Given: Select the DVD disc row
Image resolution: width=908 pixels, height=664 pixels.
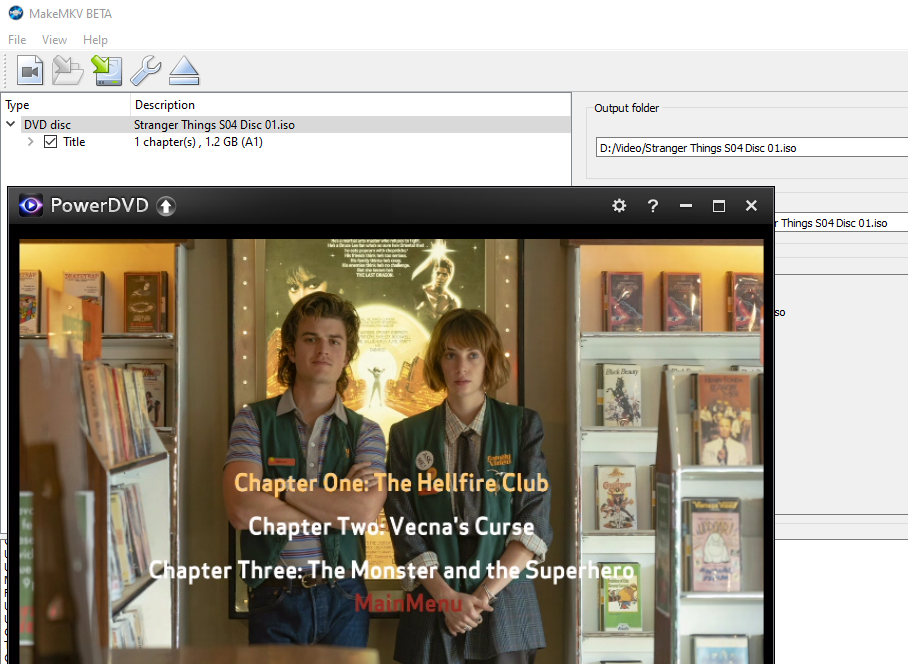Looking at the screenshot, I should click(x=285, y=124).
